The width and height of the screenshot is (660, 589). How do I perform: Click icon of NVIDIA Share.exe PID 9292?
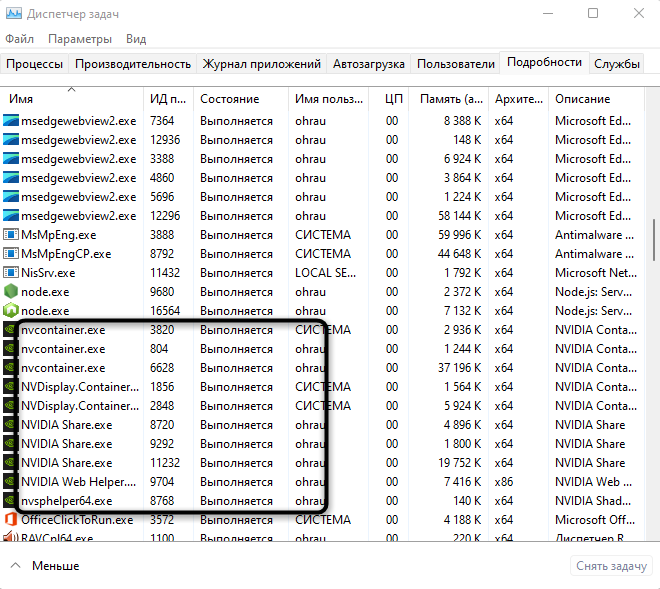pyautogui.click(x=9, y=443)
